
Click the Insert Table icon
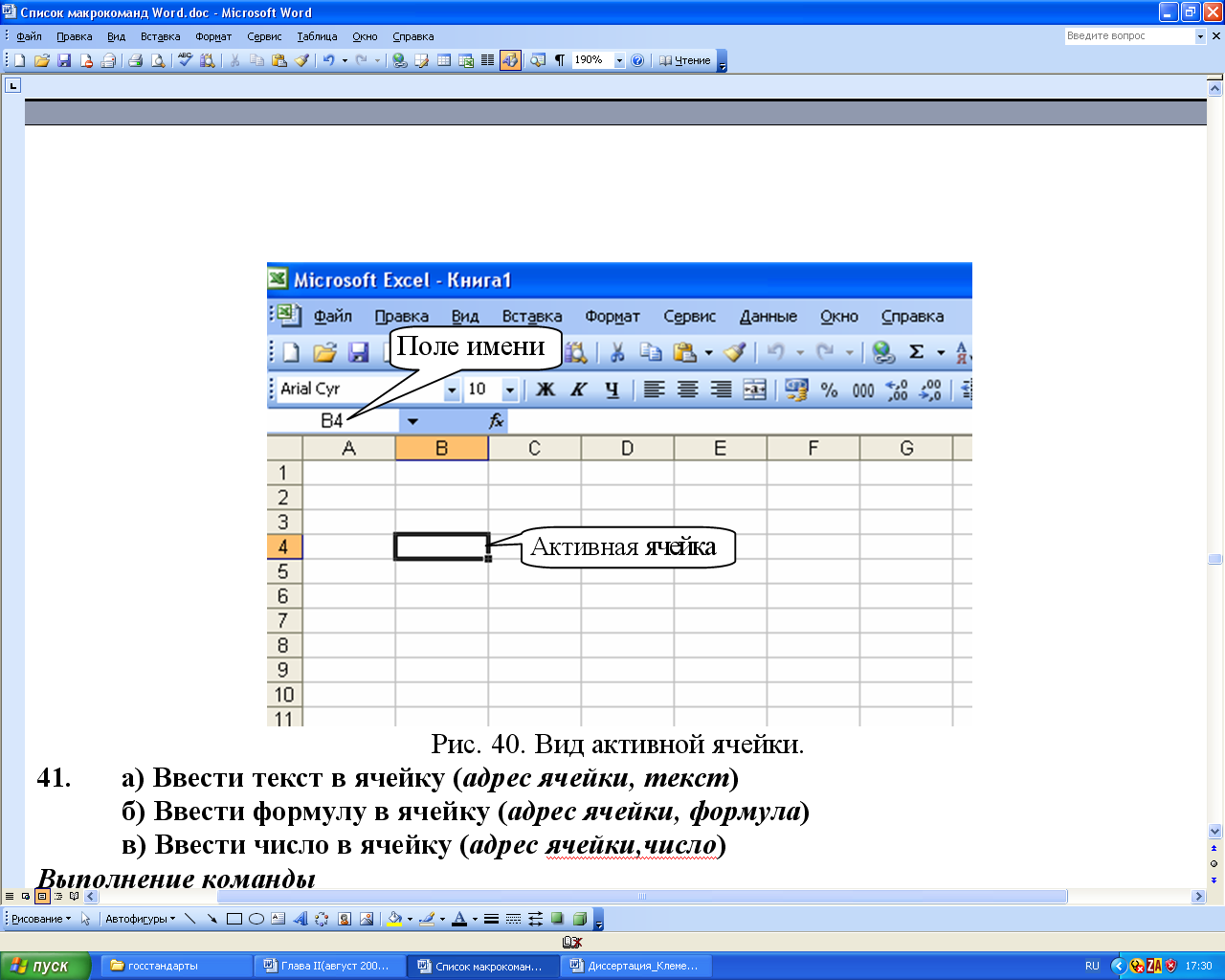(x=444, y=60)
